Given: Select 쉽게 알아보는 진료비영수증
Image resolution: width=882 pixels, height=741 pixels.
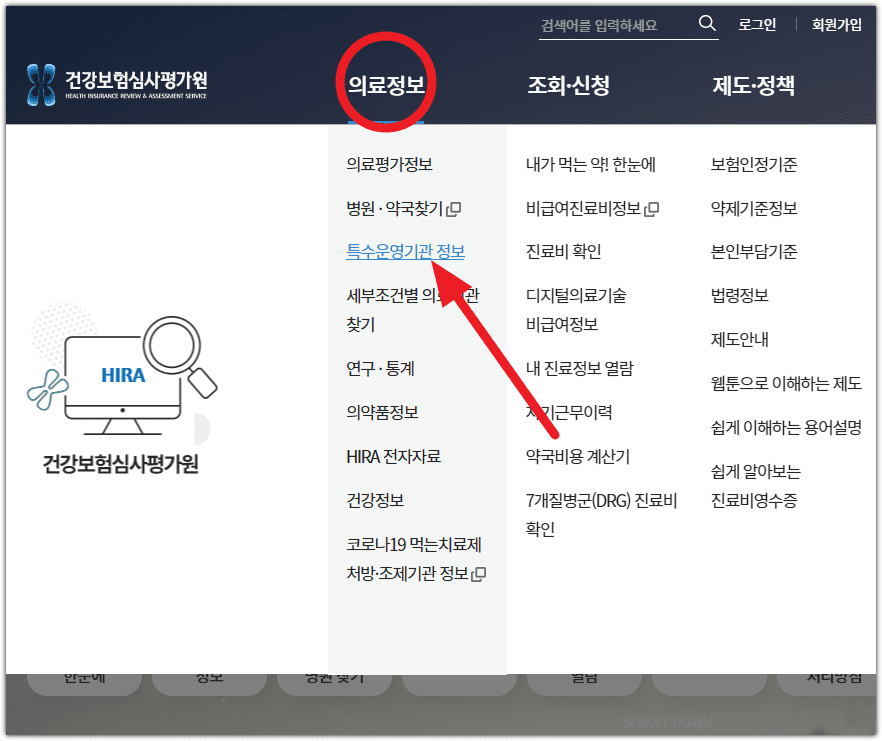Looking at the screenshot, I should [755, 486].
